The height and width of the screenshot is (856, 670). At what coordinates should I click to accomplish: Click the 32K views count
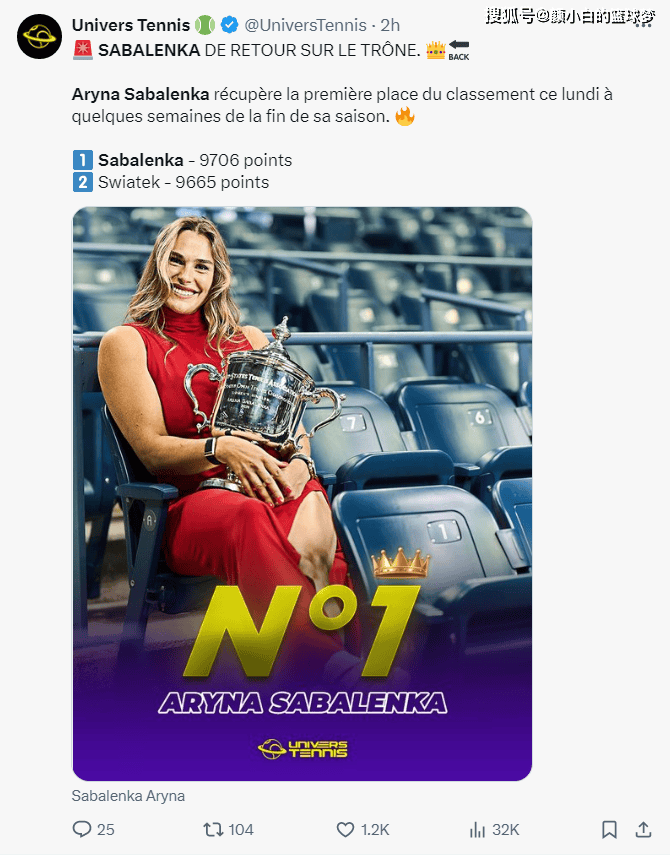coord(505,830)
